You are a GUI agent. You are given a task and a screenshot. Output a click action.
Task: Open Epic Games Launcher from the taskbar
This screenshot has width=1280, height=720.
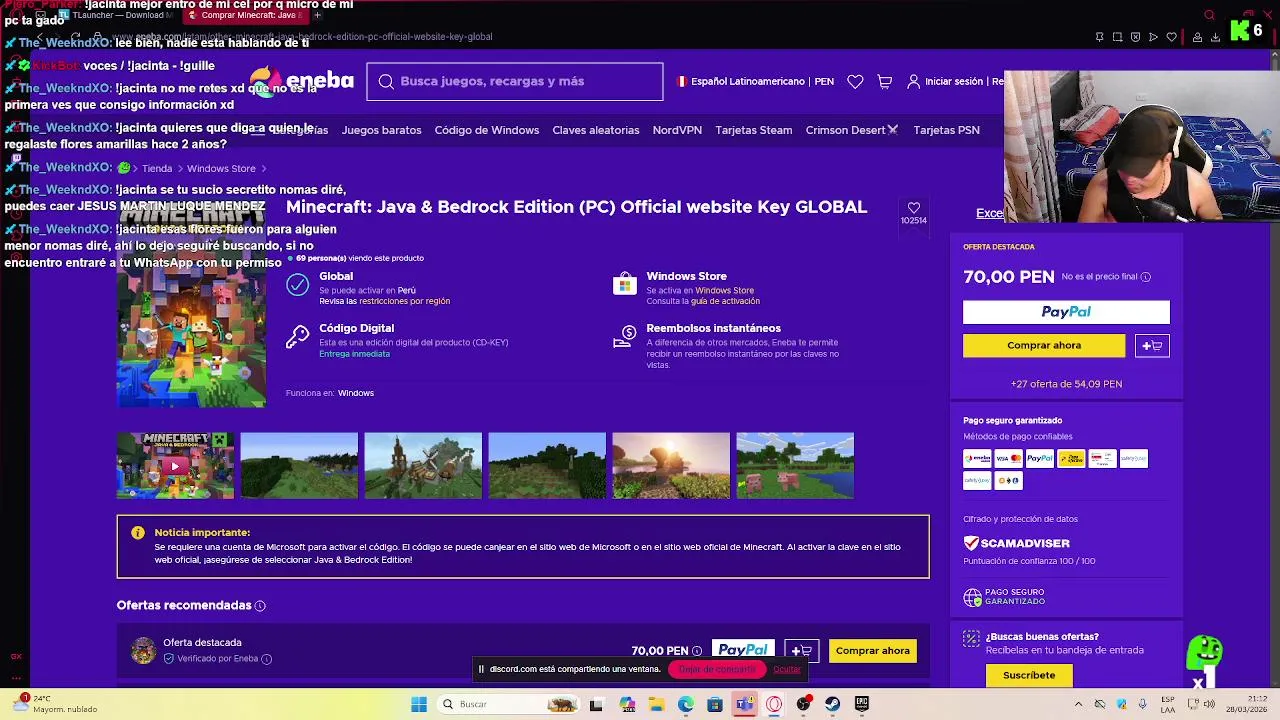[862, 704]
